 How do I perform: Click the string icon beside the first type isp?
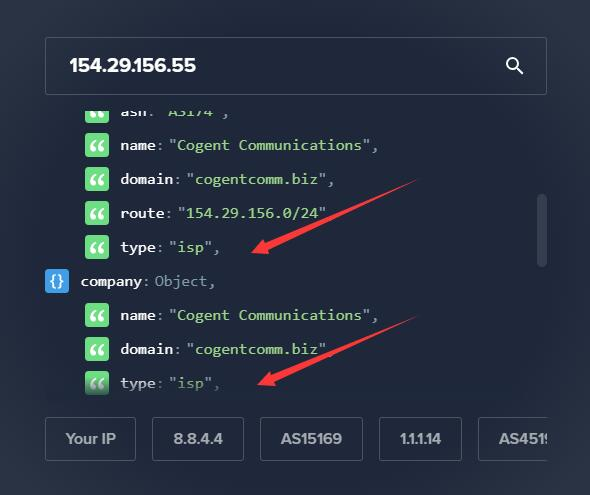[97, 247]
